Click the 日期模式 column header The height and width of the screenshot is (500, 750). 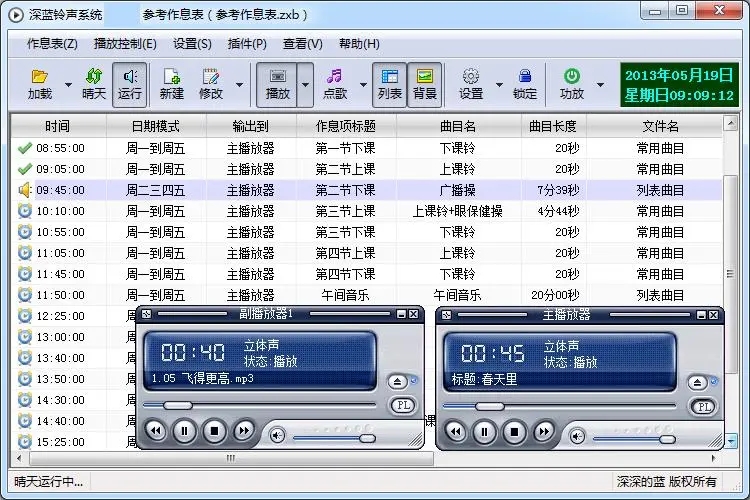[x=156, y=126]
